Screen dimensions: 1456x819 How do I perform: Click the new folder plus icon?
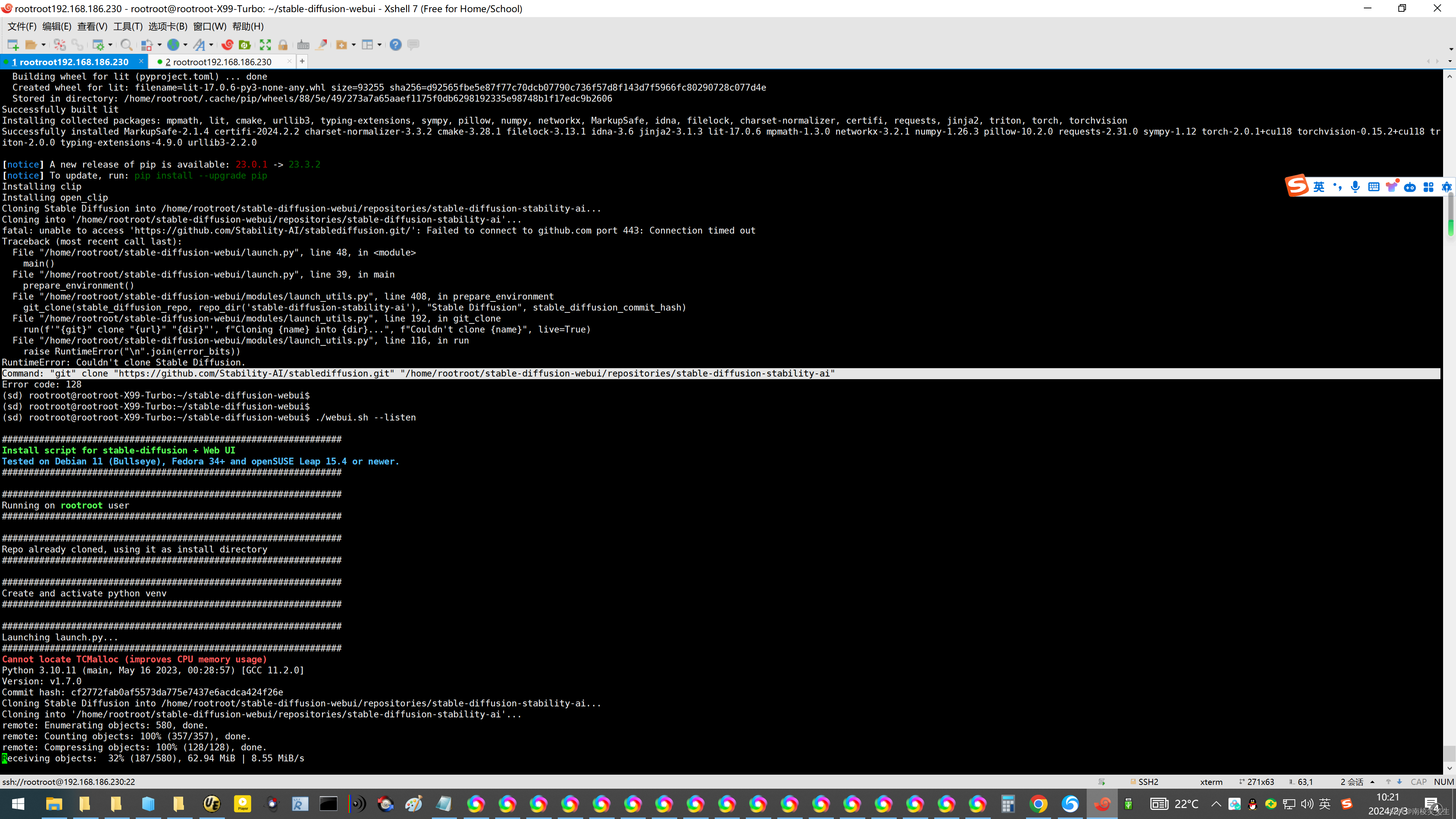tap(341, 45)
